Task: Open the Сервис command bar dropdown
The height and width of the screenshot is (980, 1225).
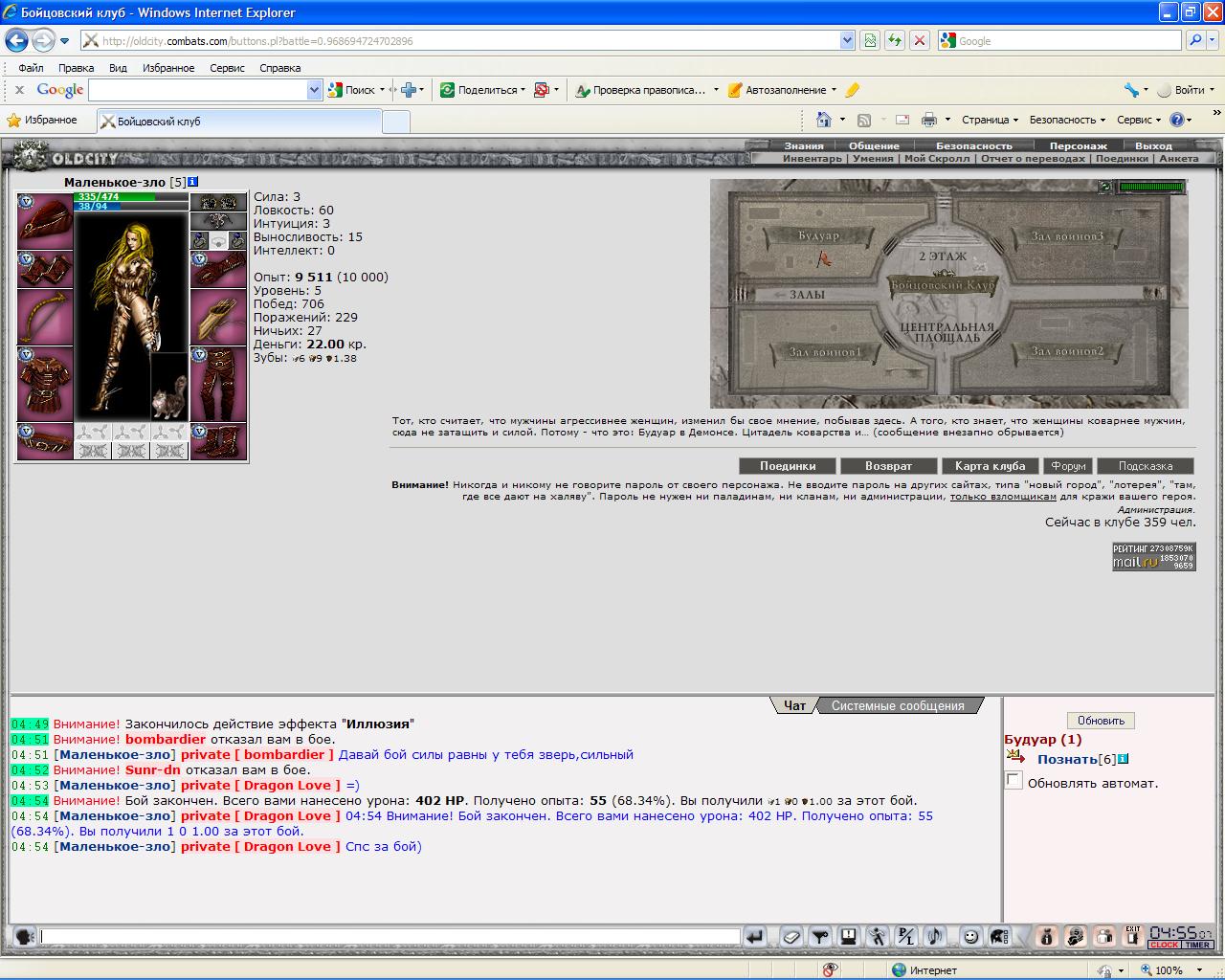Action: point(1138,120)
